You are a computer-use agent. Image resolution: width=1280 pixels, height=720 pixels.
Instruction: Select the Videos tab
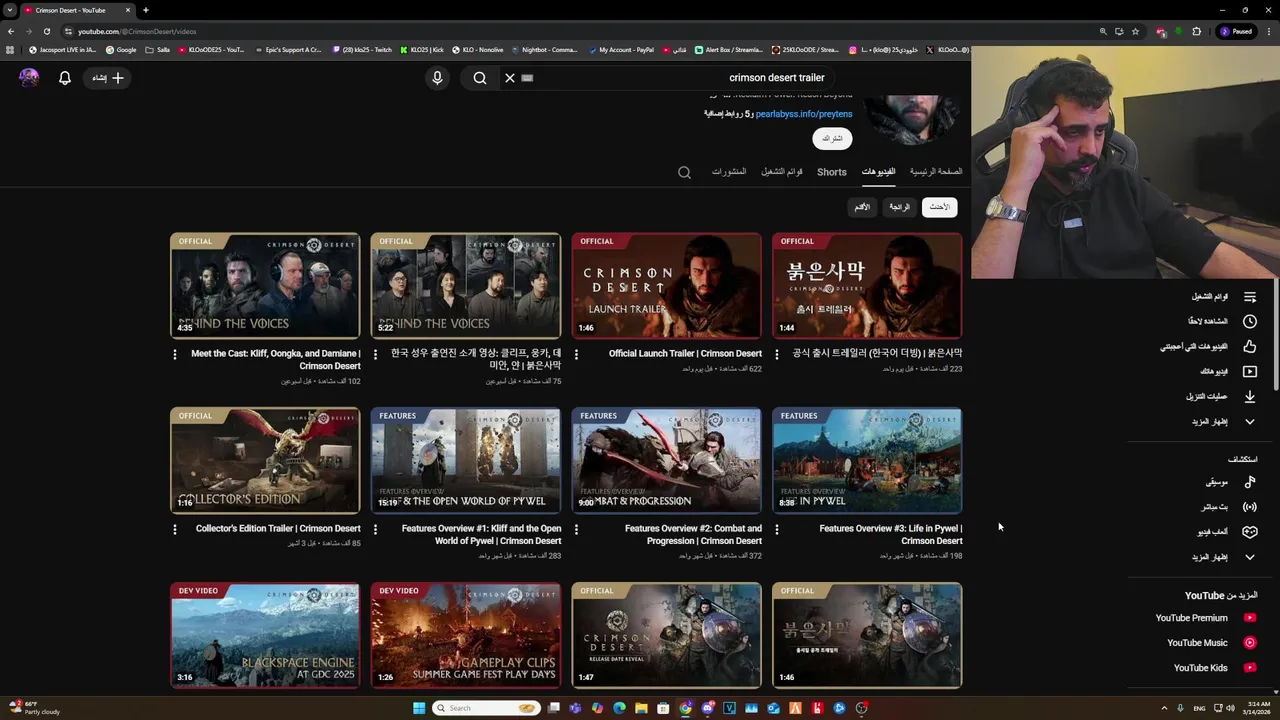(x=878, y=172)
